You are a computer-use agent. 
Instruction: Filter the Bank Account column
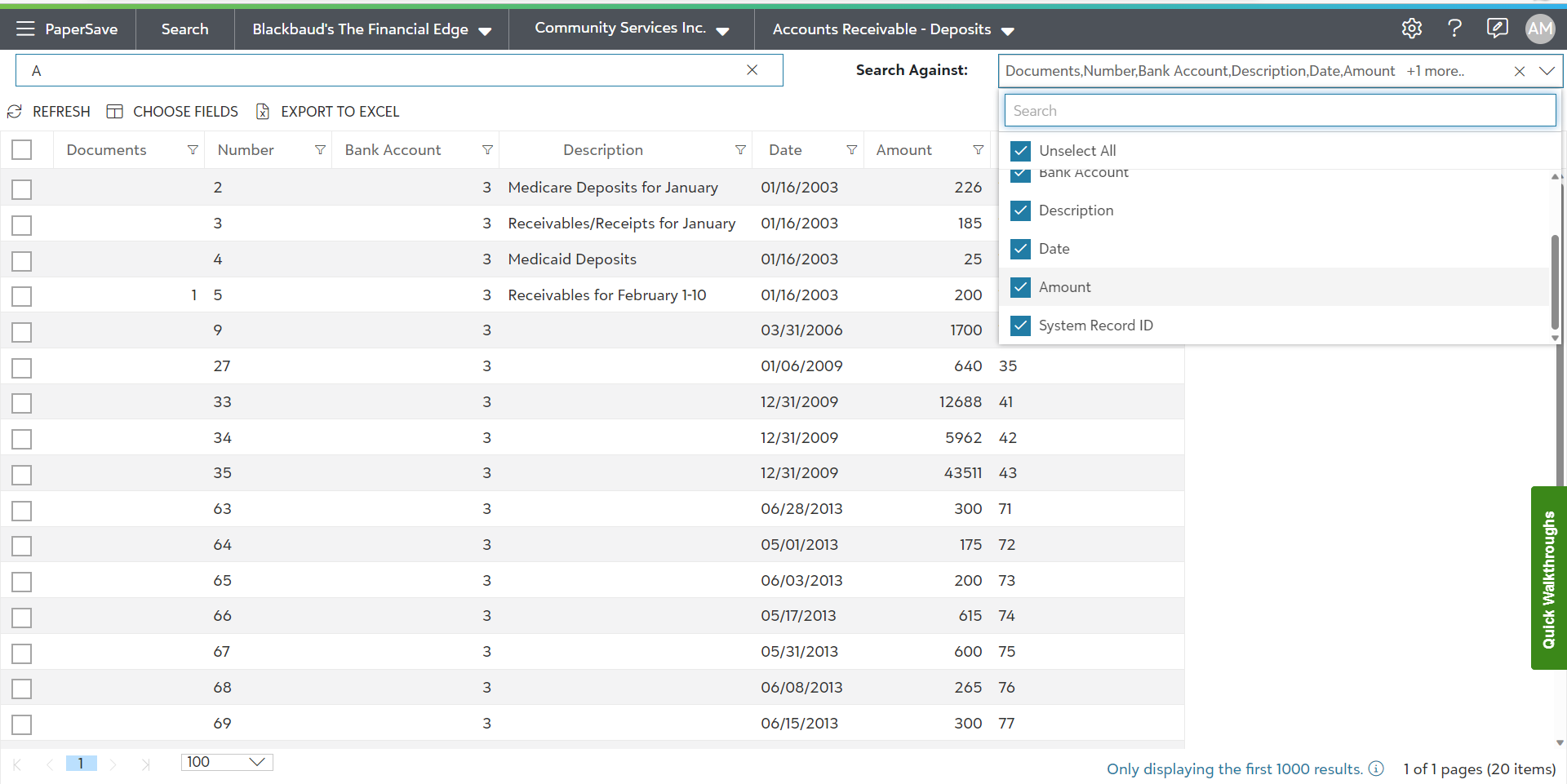click(487, 150)
